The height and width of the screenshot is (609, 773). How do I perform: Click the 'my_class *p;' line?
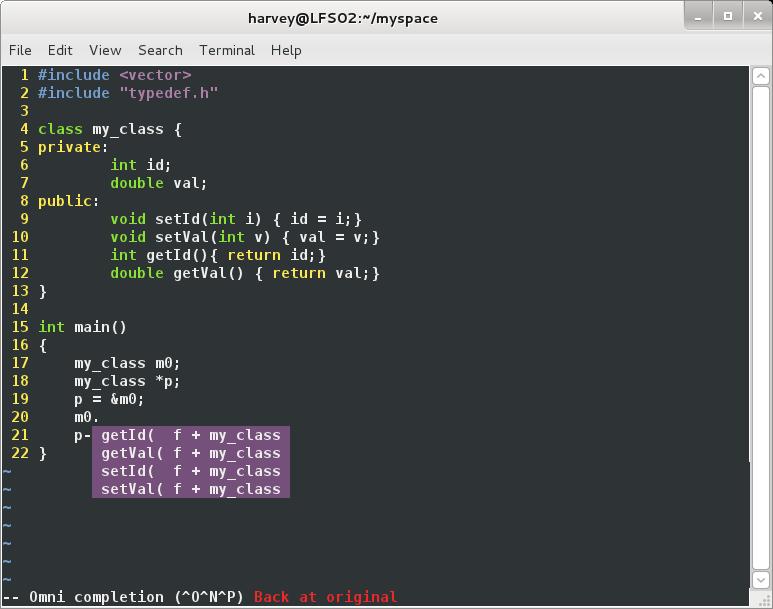point(127,381)
